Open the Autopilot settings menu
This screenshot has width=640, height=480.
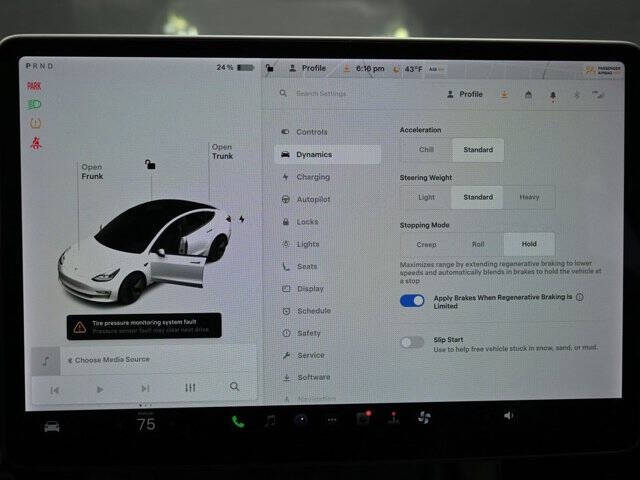click(305, 199)
